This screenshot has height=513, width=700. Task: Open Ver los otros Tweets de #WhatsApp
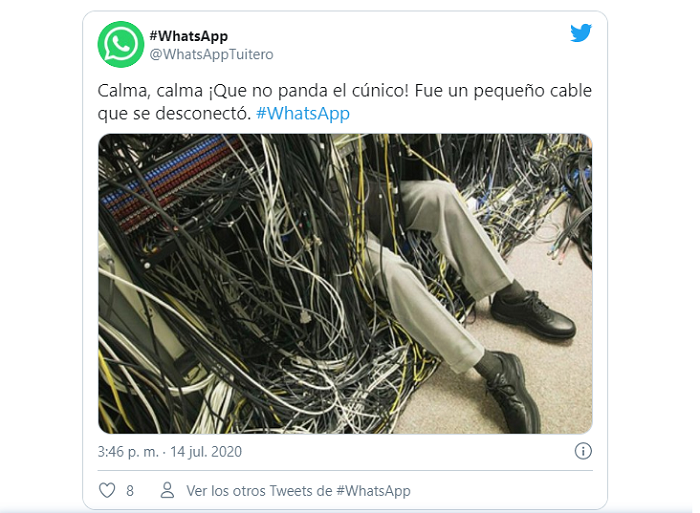coord(298,491)
